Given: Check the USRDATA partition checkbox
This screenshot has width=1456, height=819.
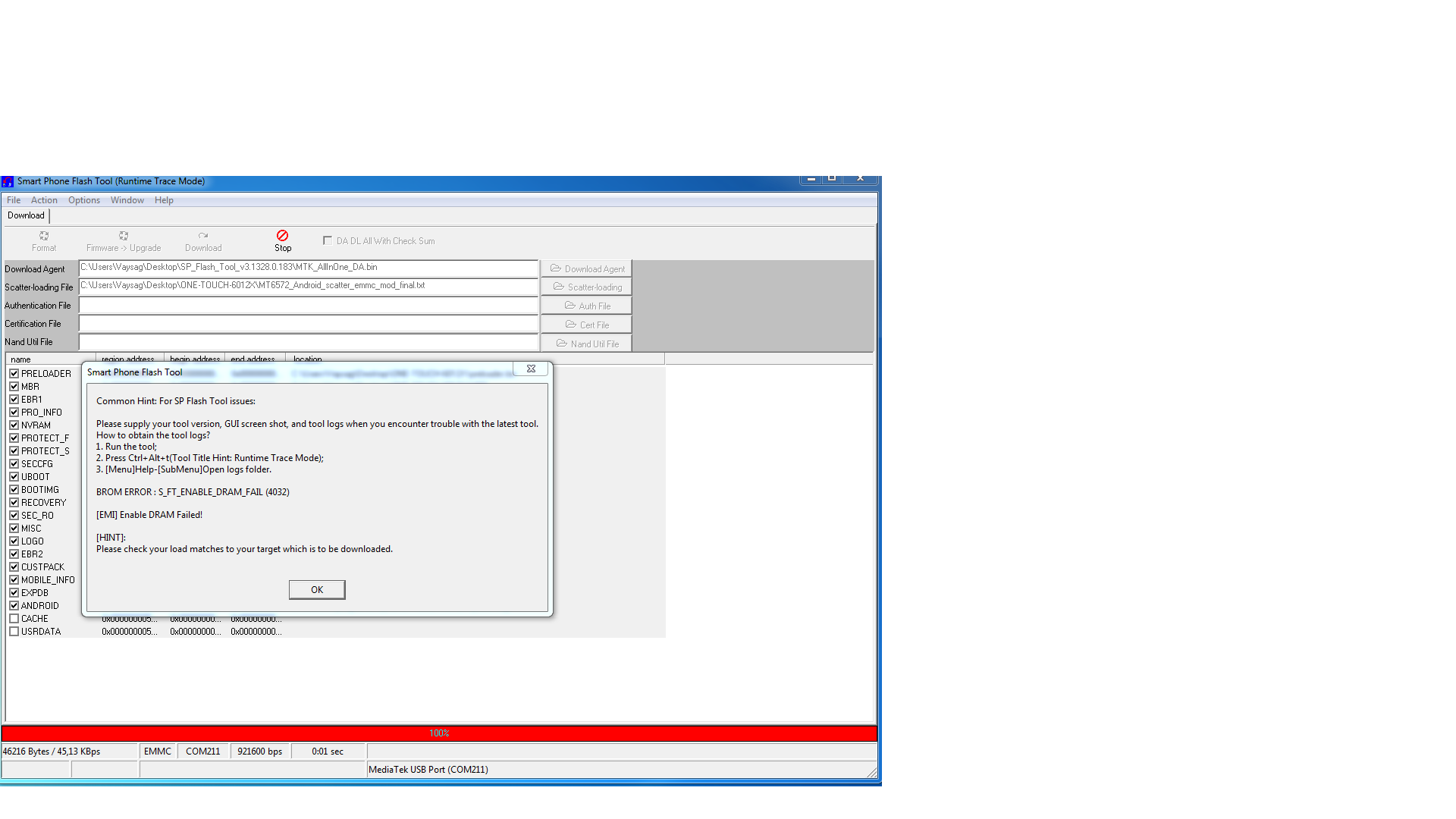Looking at the screenshot, I should pos(14,632).
